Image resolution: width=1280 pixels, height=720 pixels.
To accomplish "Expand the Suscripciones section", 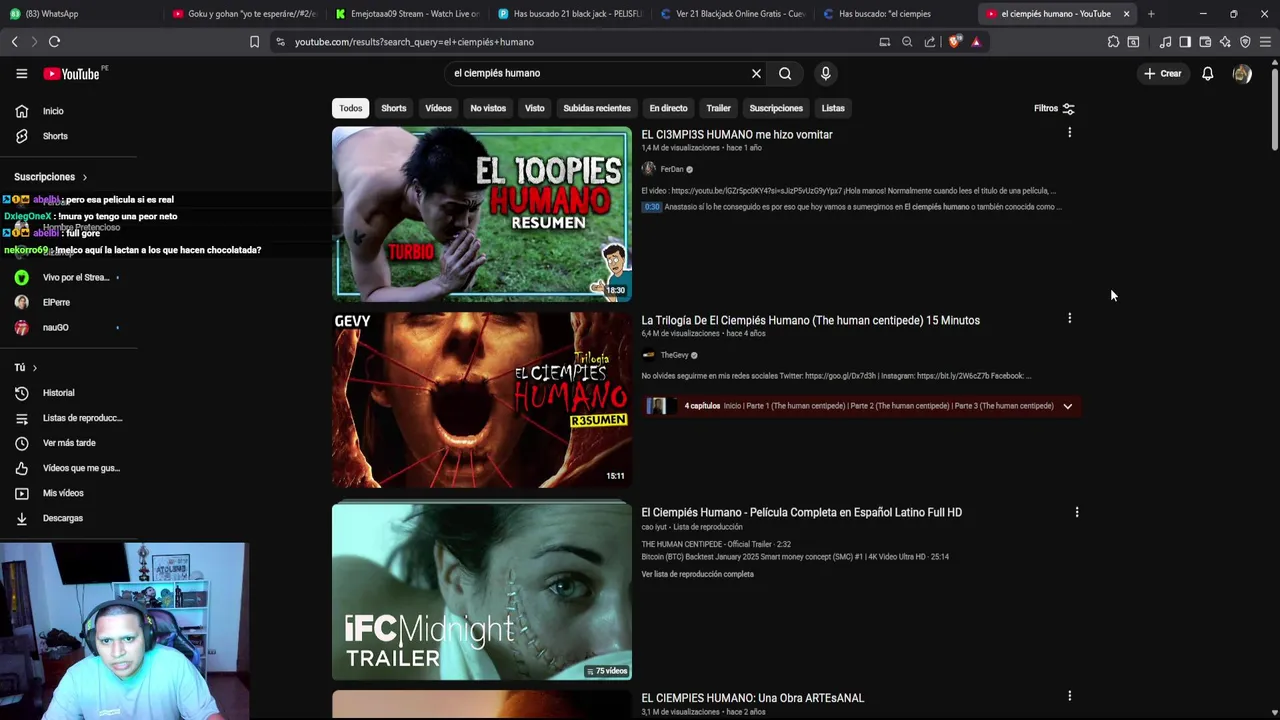I will point(51,177).
